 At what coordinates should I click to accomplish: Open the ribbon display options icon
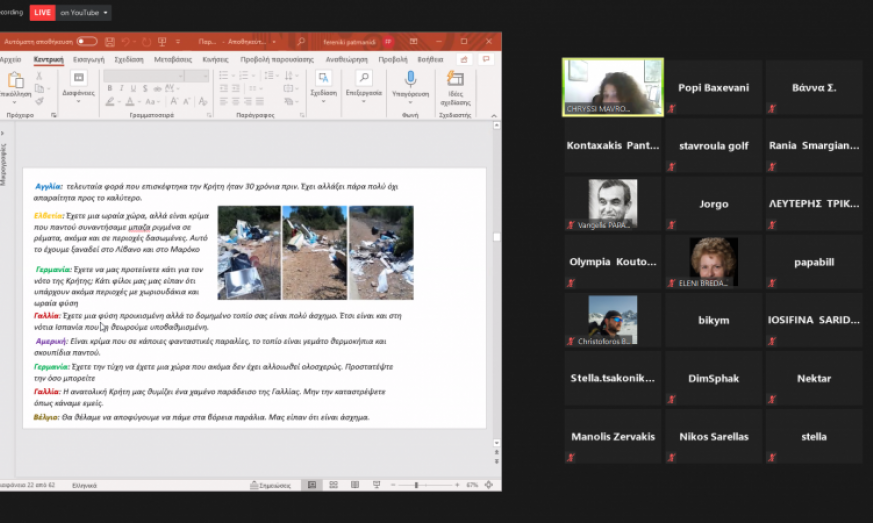[x=414, y=42]
